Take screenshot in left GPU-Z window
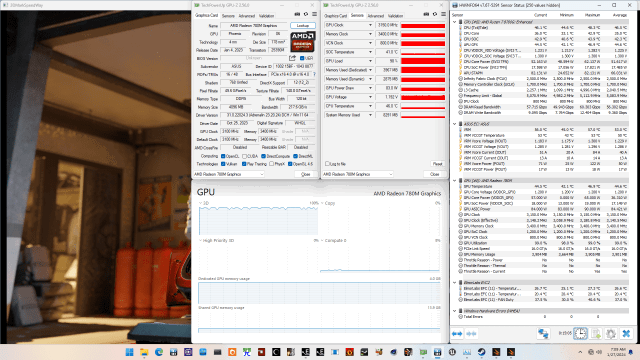The height and width of the screenshot is (360, 640). pos(297,14)
